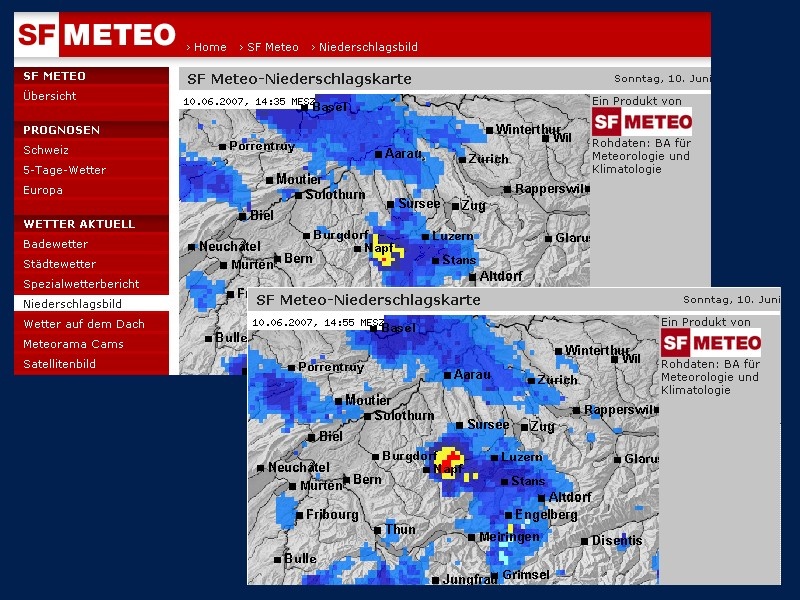Image resolution: width=800 pixels, height=600 pixels.
Task: Click Aarau marker on 14:35 map
Action: (x=378, y=154)
